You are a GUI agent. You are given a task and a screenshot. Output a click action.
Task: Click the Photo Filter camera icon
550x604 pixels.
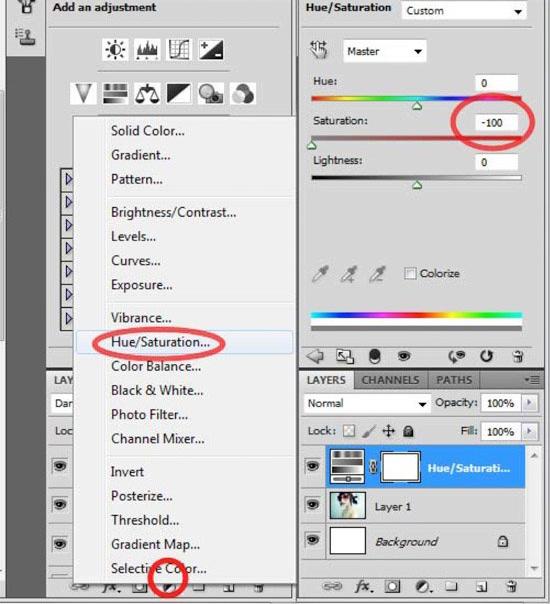click(x=211, y=94)
